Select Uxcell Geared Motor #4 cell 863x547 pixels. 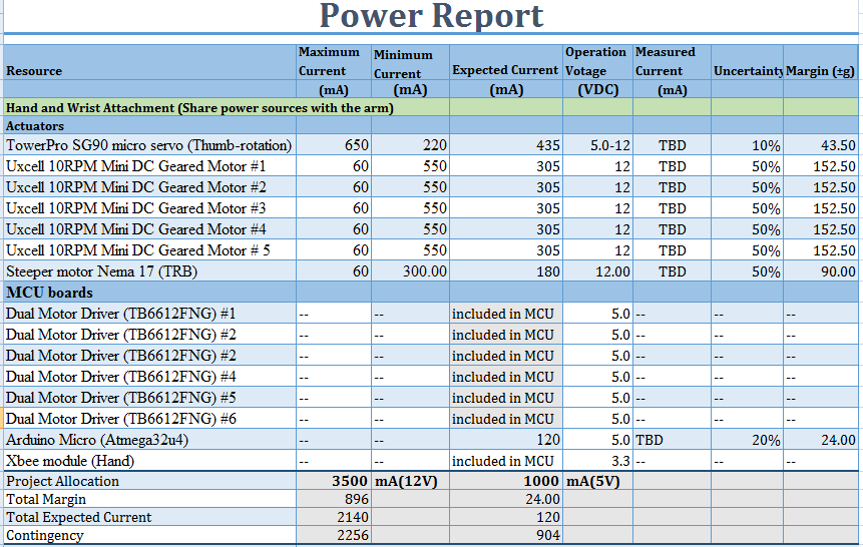pyautogui.click(x=150, y=229)
